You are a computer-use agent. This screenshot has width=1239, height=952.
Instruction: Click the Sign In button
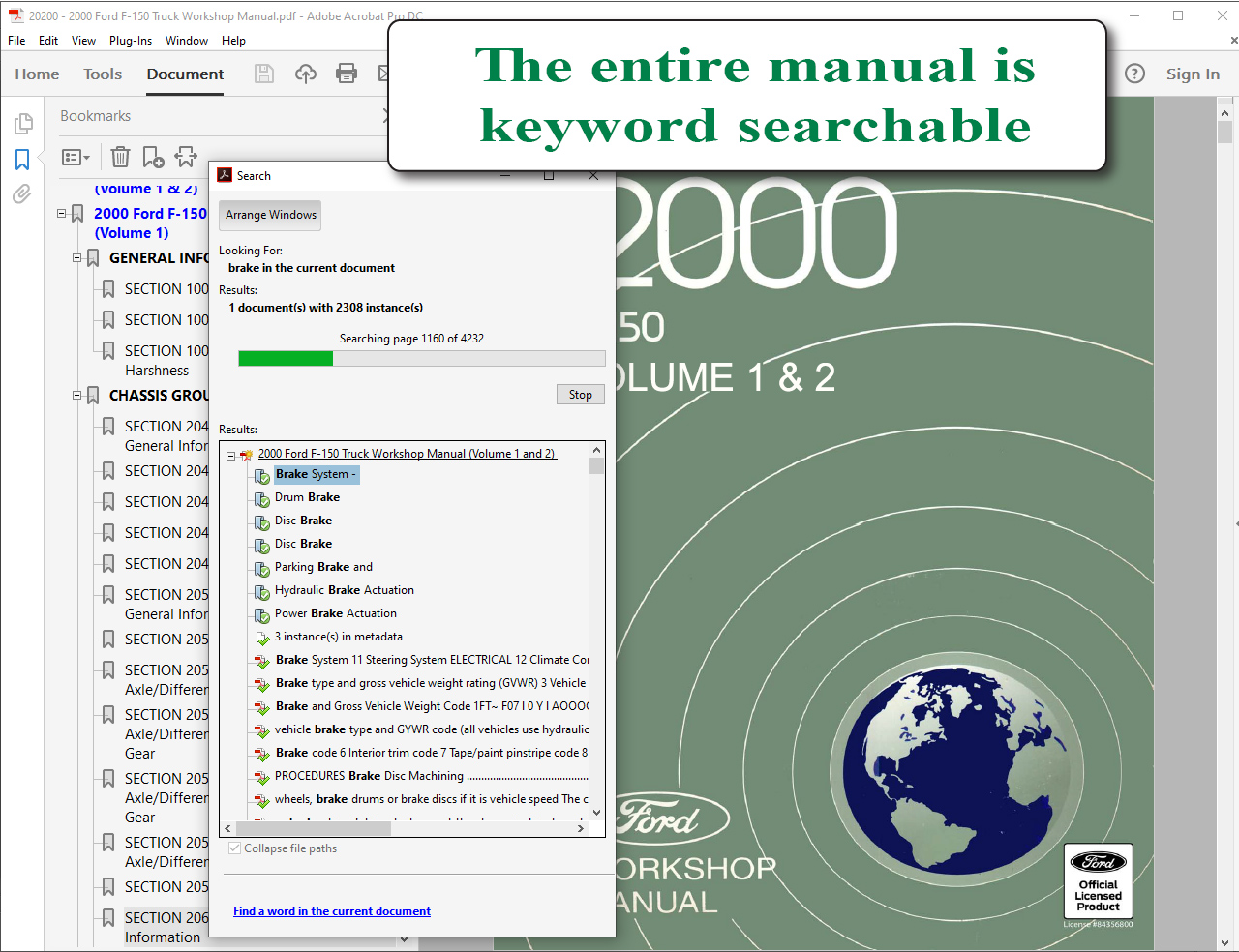1193,74
